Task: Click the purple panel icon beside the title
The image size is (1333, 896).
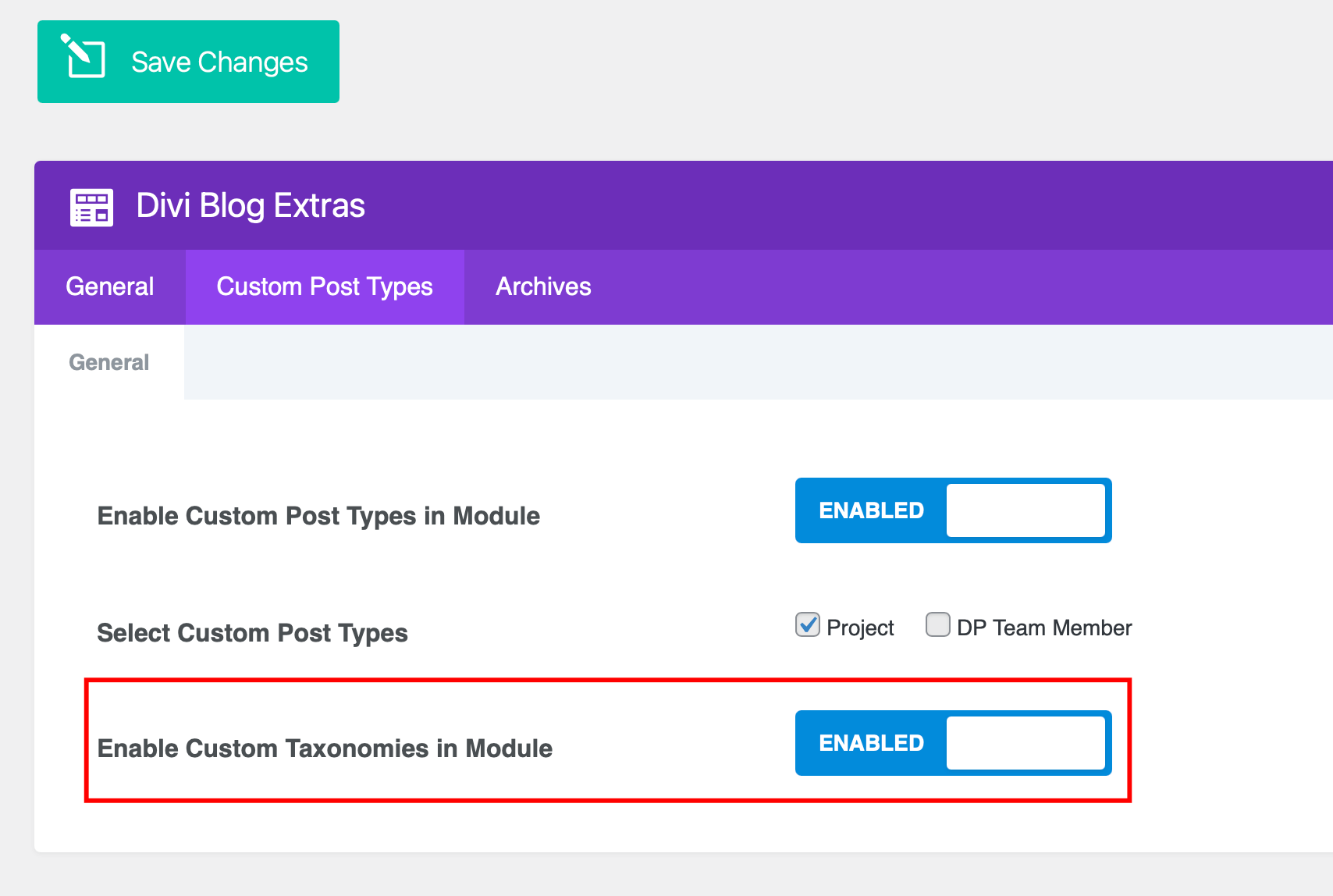Action: (x=91, y=207)
